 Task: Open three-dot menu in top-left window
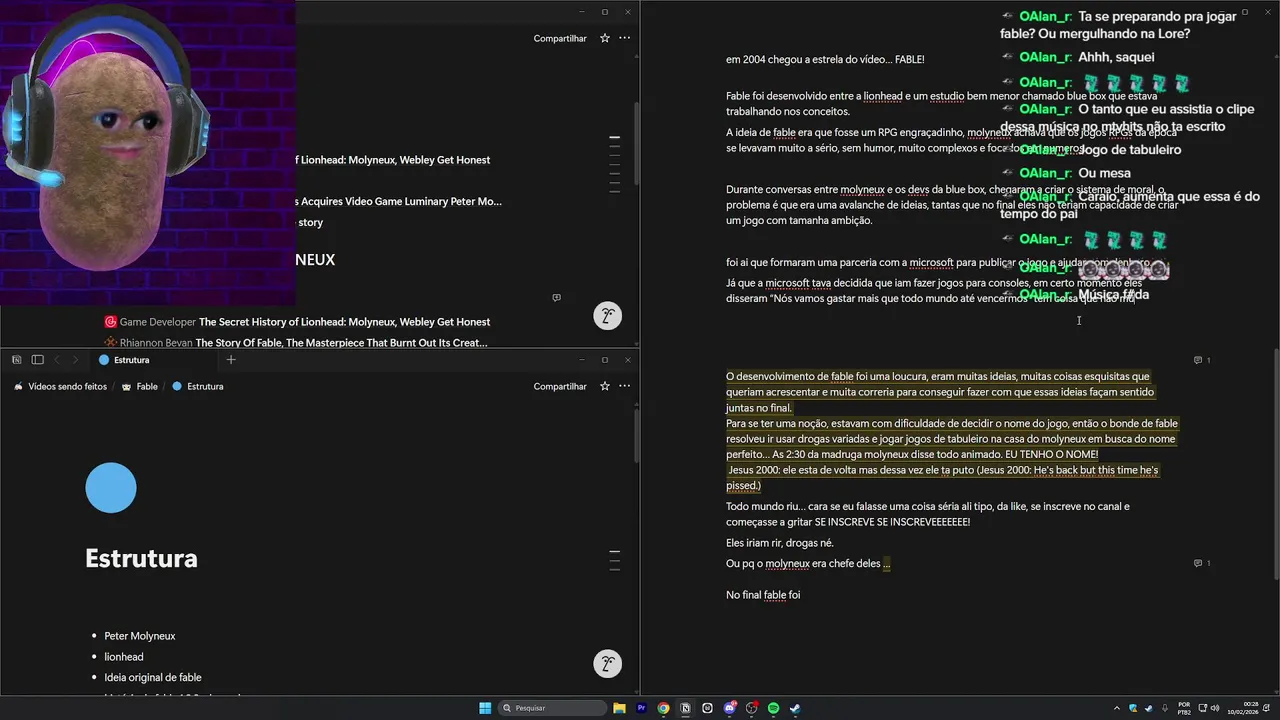624,38
